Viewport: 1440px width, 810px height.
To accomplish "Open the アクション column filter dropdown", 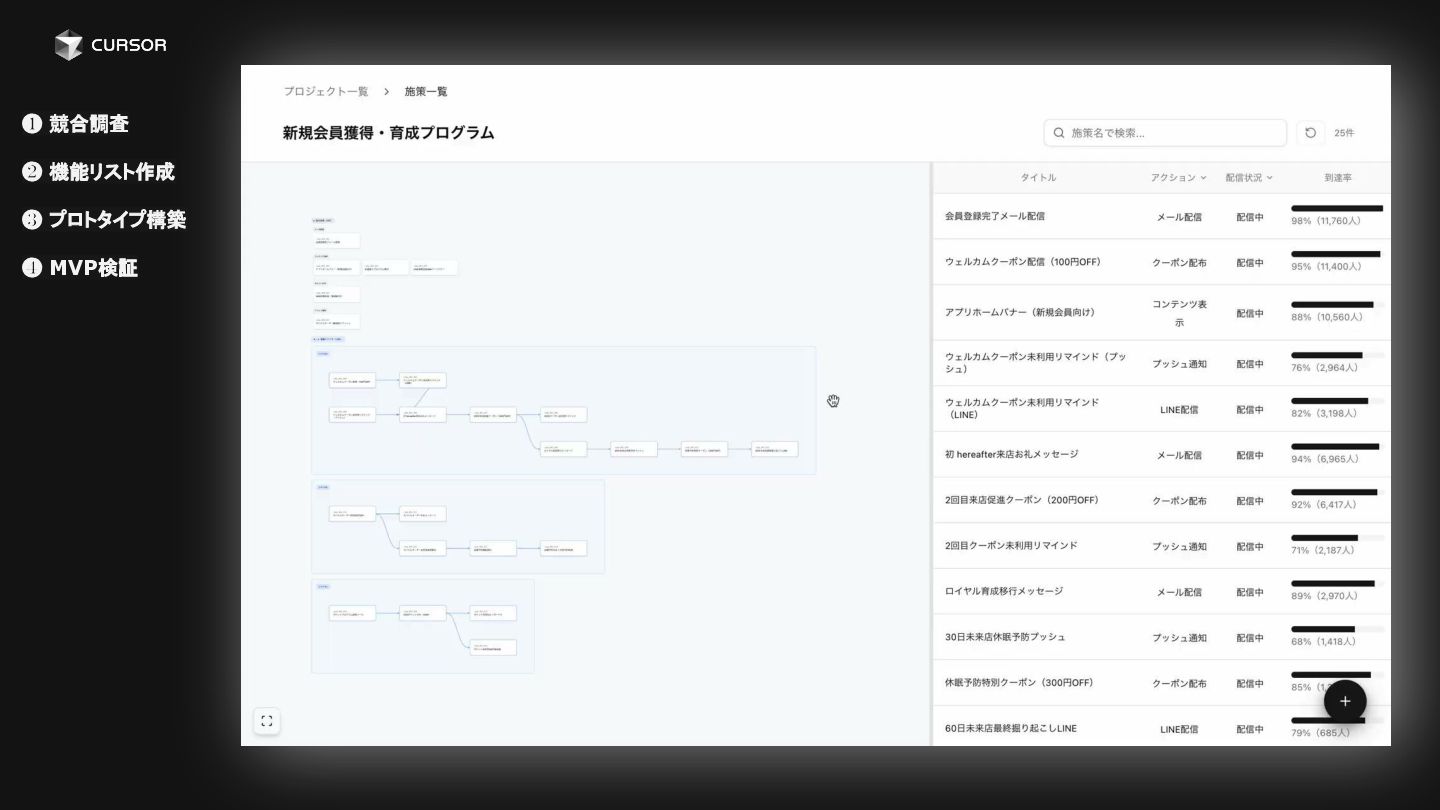I will point(1178,178).
